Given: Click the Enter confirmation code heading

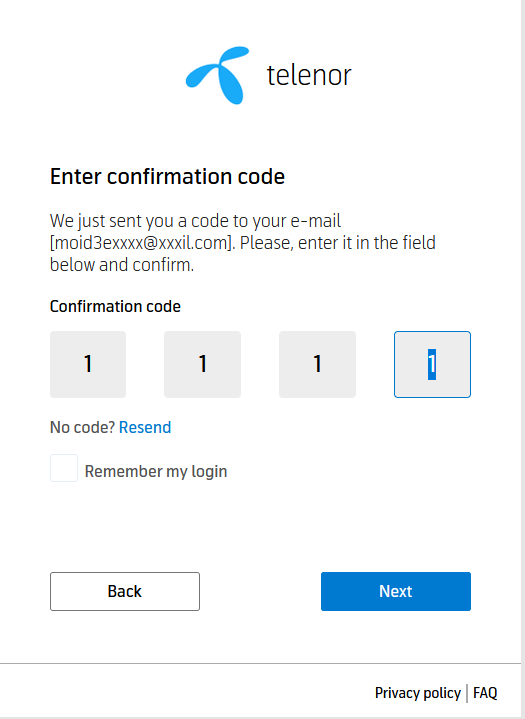Looking at the screenshot, I should point(167,177).
